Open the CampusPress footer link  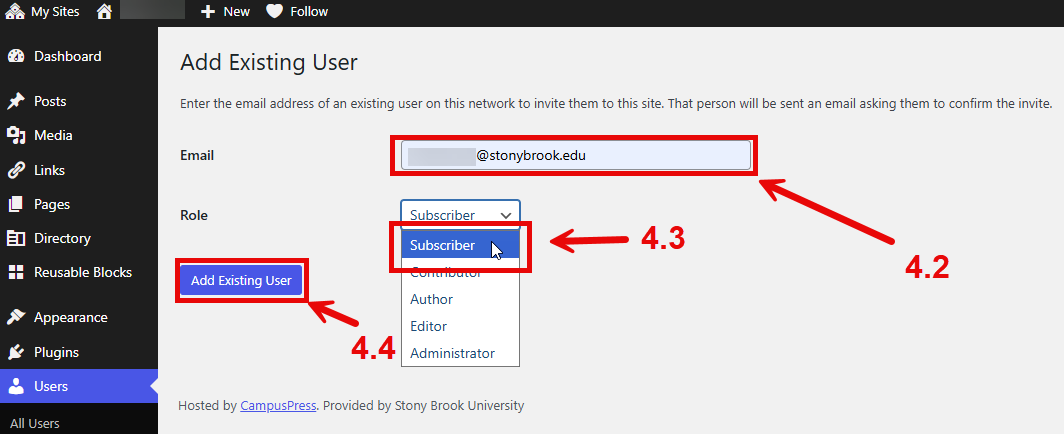(278, 406)
